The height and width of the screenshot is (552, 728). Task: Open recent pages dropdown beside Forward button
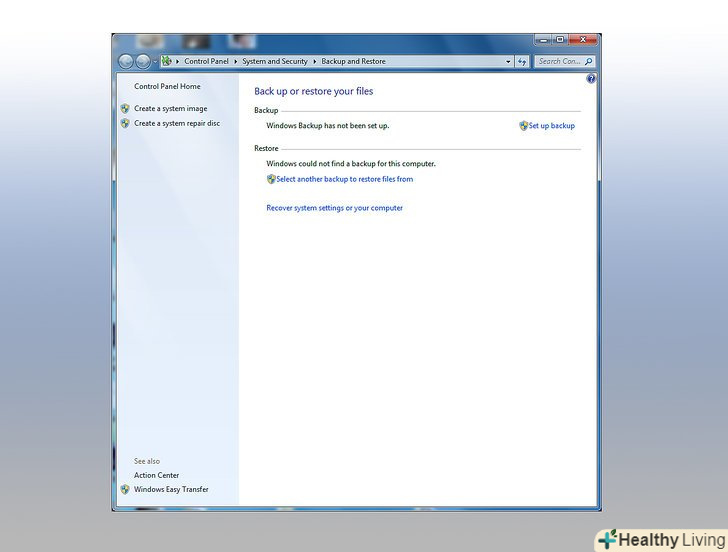(155, 62)
